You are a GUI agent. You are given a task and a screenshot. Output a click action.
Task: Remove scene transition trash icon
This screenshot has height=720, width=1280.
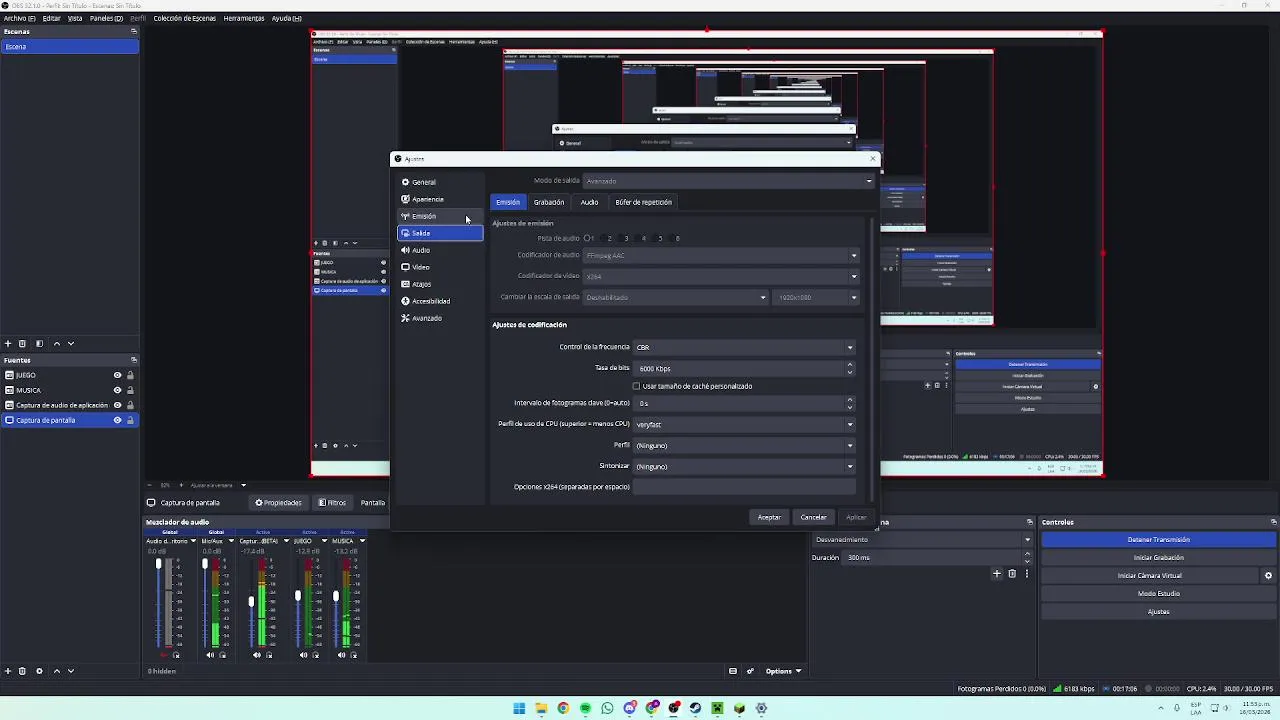point(1012,574)
